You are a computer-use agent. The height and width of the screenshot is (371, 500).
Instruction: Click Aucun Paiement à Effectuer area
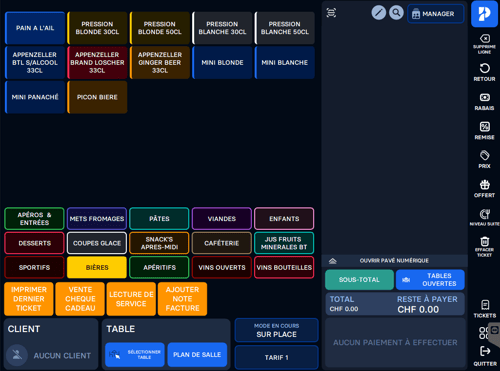pyautogui.click(x=395, y=343)
